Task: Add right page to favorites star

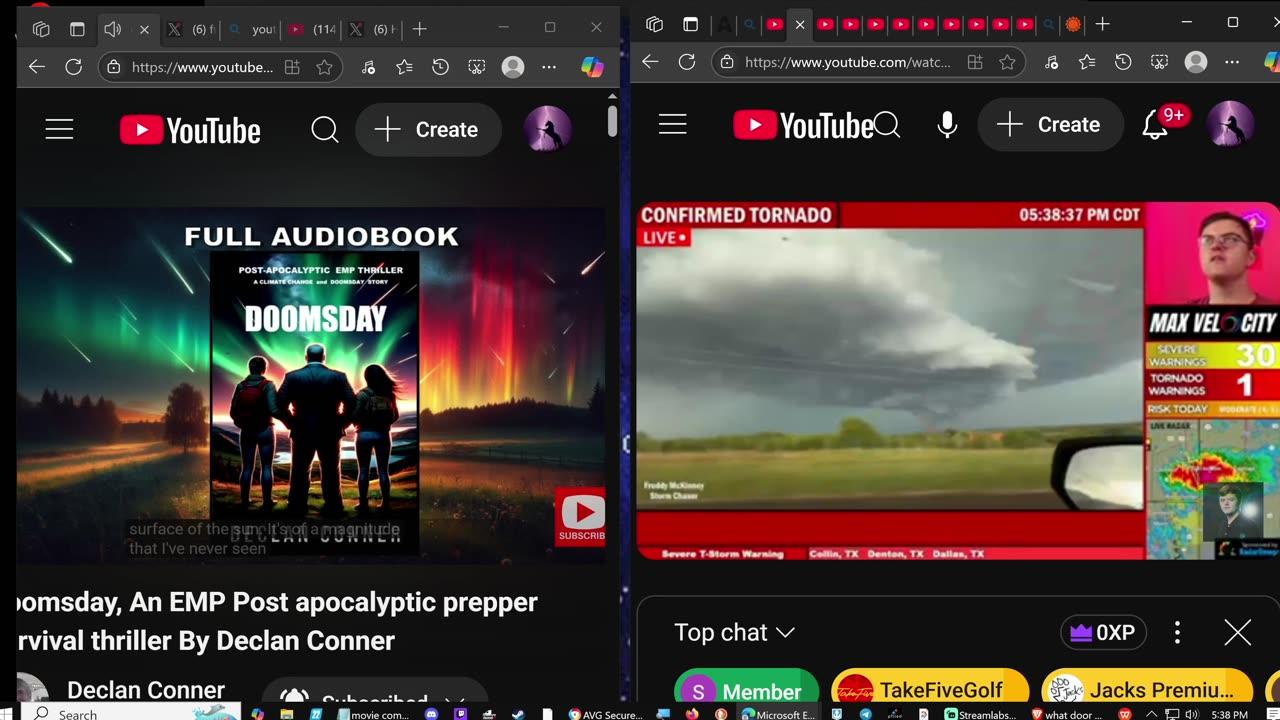Action: (1007, 62)
